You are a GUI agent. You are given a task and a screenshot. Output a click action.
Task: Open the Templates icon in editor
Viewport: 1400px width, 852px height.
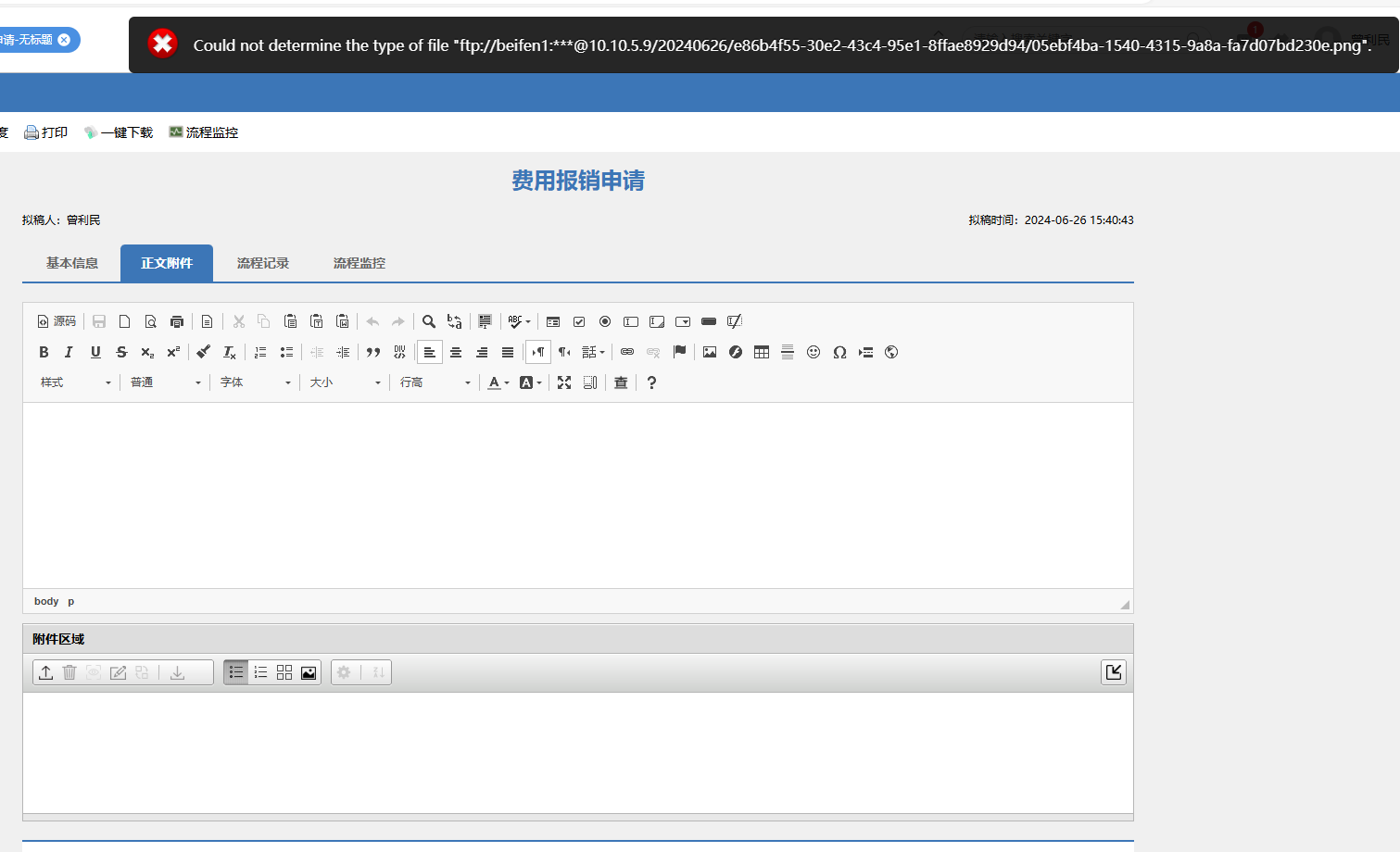tap(208, 321)
